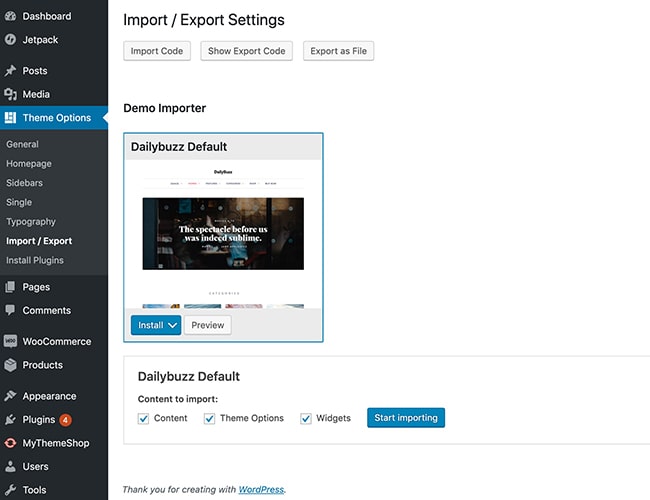This screenshot has width=650, height=500.
Task: Click the Appearance paintbrush icon
Action: 10,396
